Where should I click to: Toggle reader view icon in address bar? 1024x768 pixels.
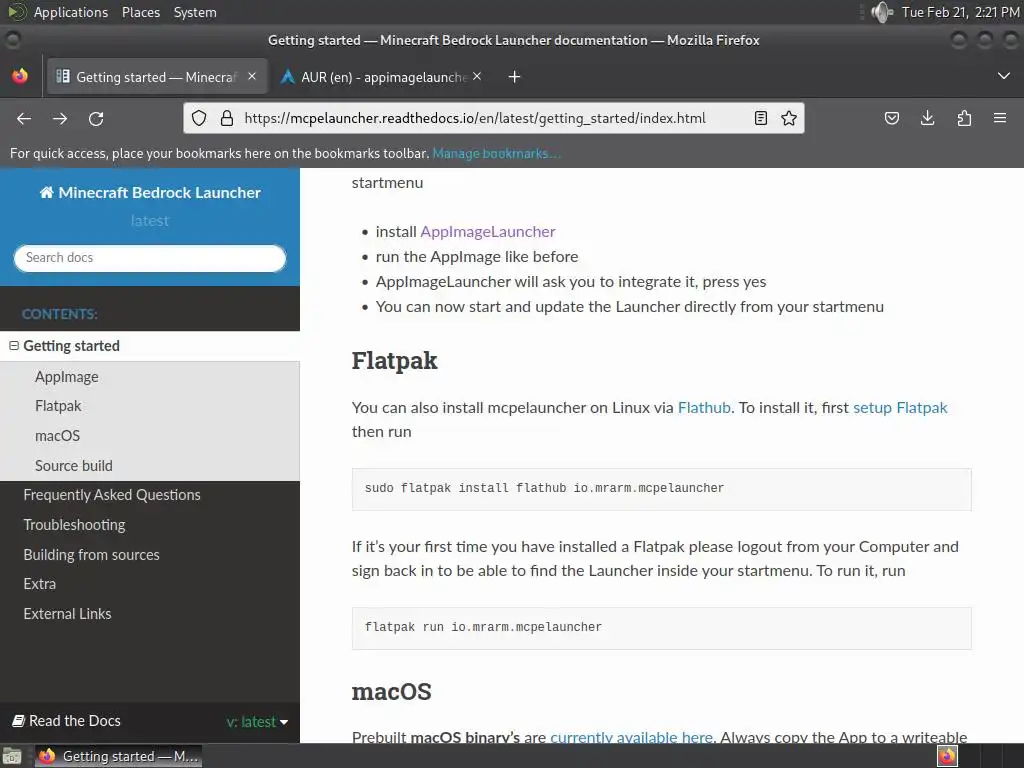point(761,118)
